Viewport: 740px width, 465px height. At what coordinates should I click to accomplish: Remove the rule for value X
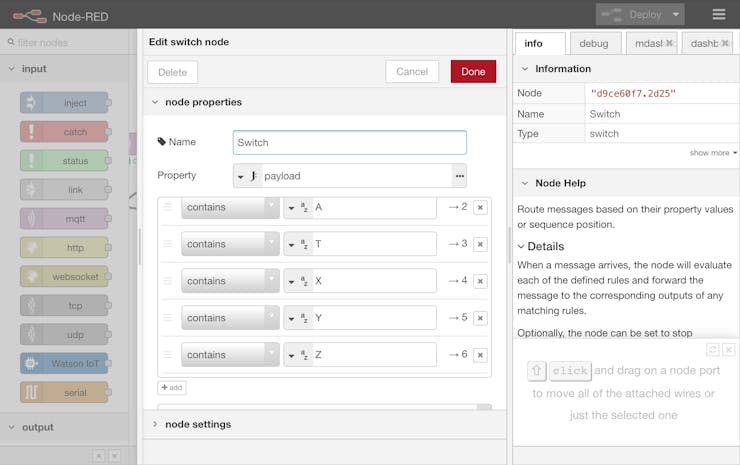480,281
